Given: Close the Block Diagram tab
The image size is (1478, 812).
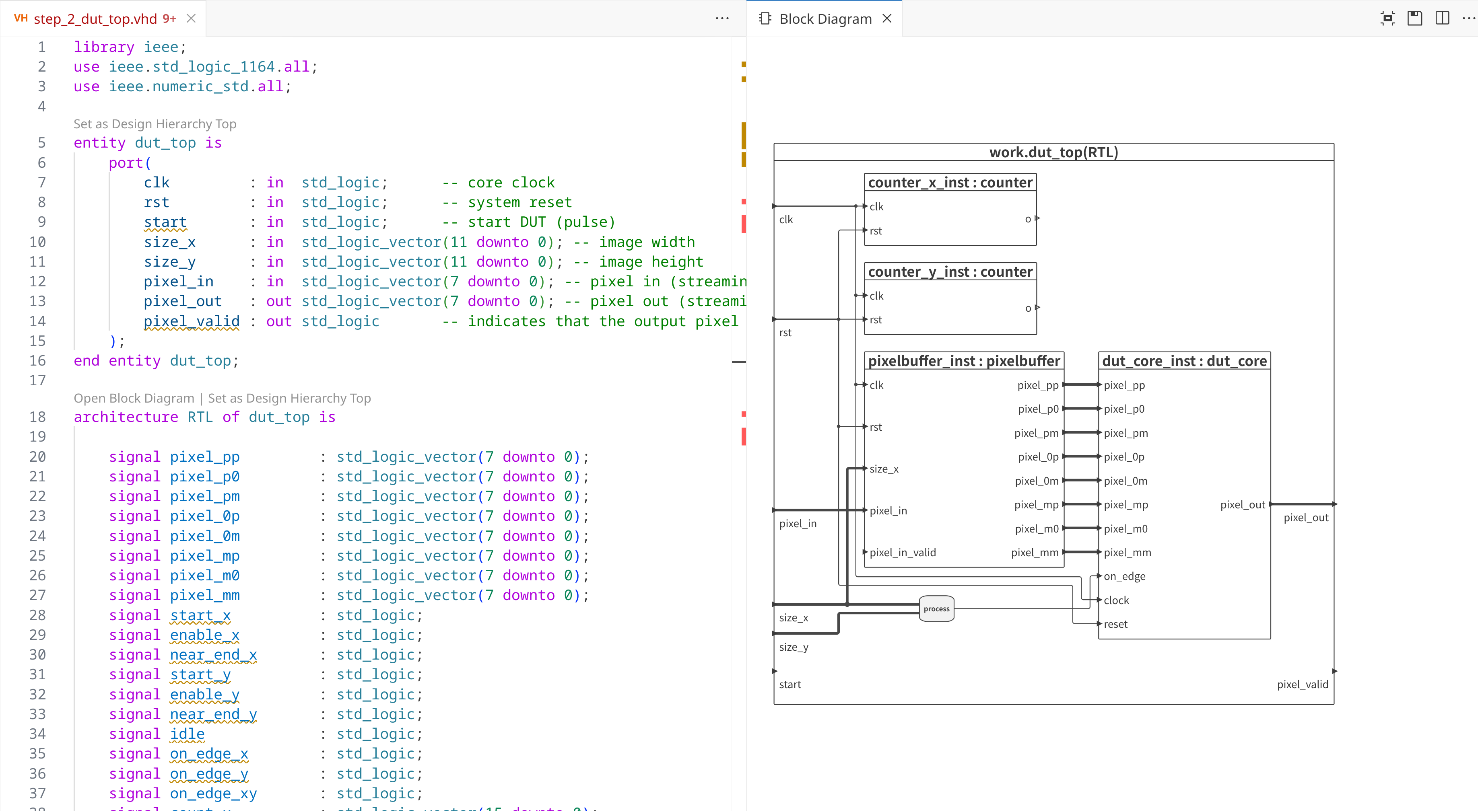Looking at the screenshot, I should click(x=887, y=19).
